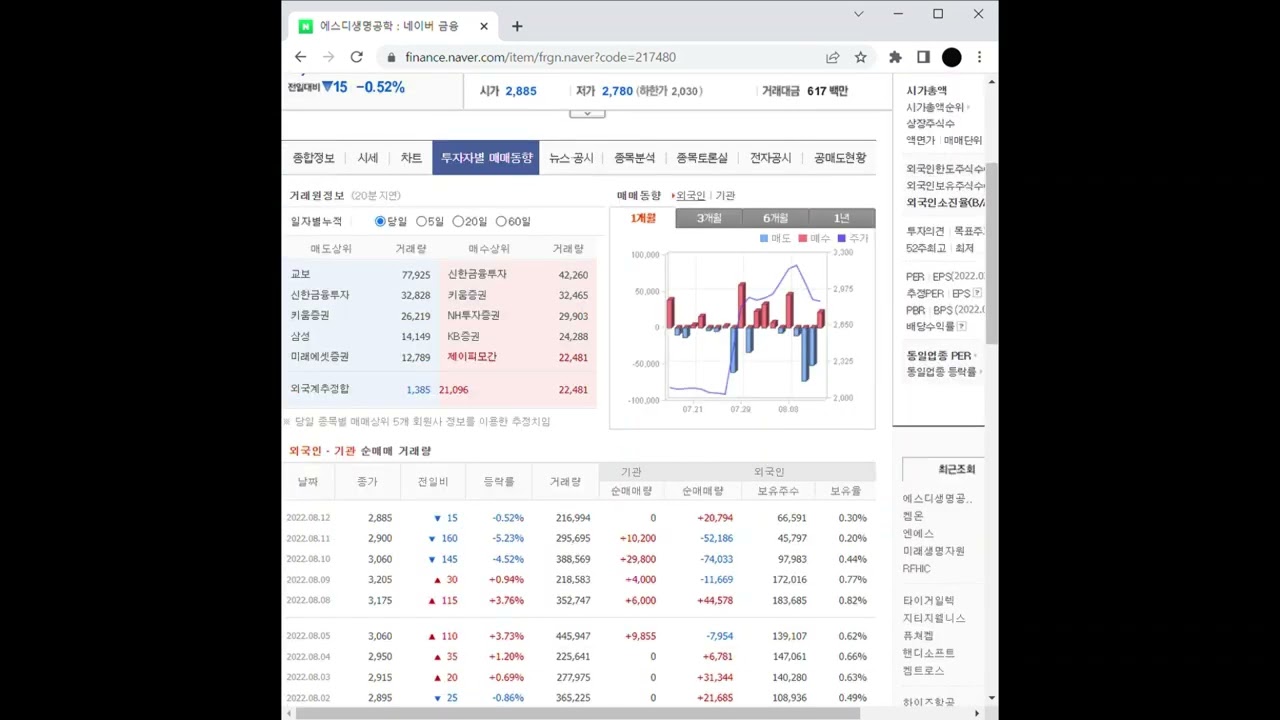Viewport: 1280px width, 720px height.
Task: Open the 종목분석 tab
Action: [x=634, y=158]
